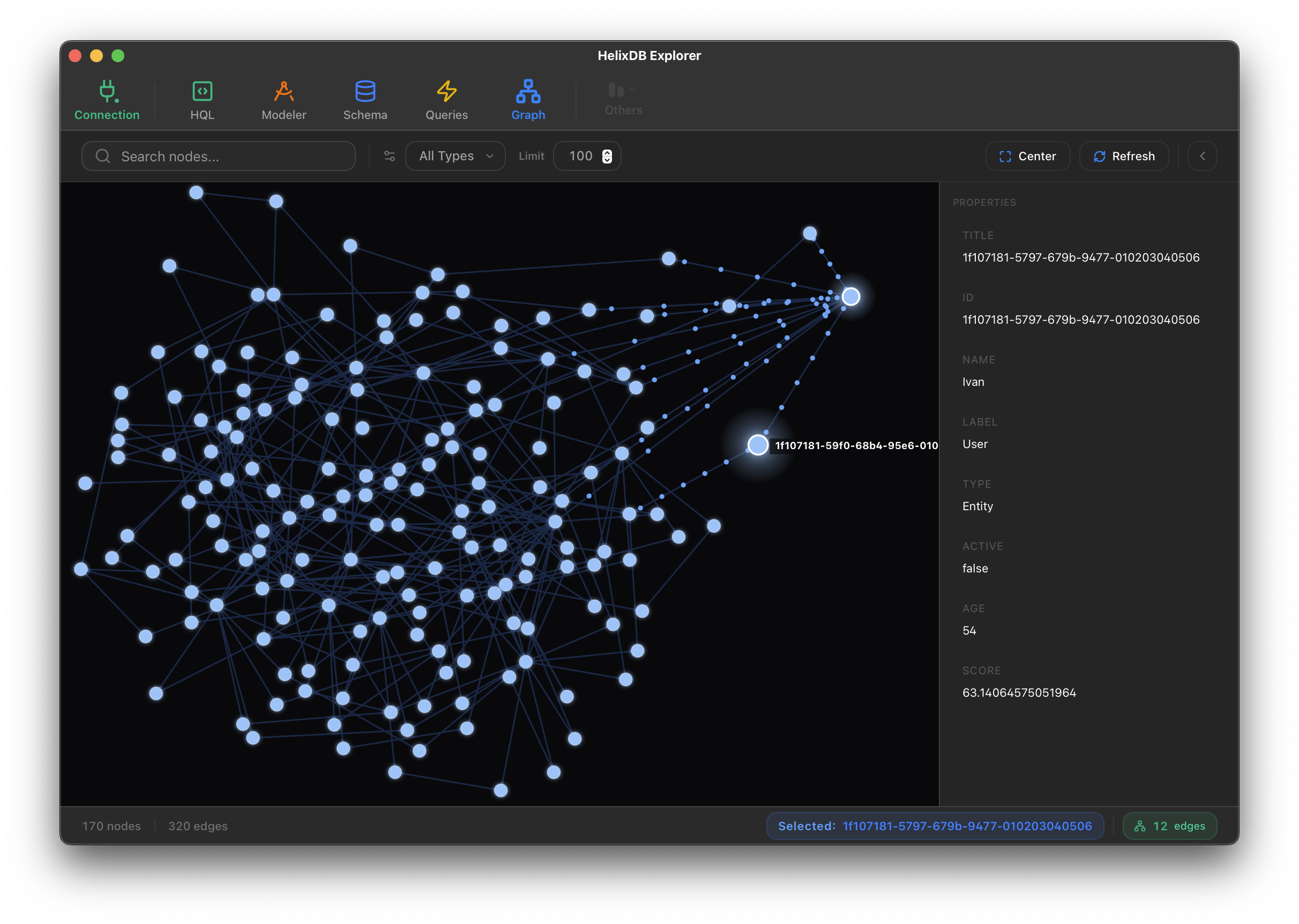Open the Queries panel
The width and height of the screenshot is (1299, 924).
pos(446,100)
